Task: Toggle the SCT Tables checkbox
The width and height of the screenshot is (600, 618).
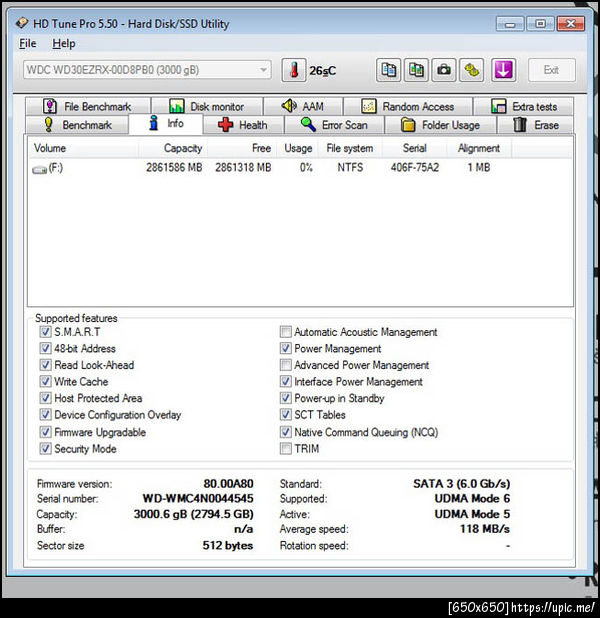Action: (x=286, y=414)
